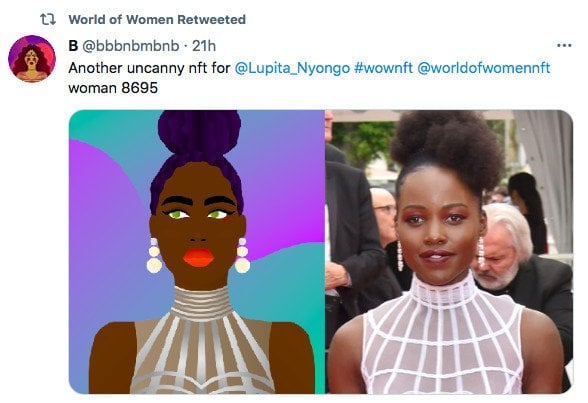This screenshot has height=403, width=588.
Task: Open the World of Women Retweeted label
Action: pyautogui.click(x=157, y=19)
